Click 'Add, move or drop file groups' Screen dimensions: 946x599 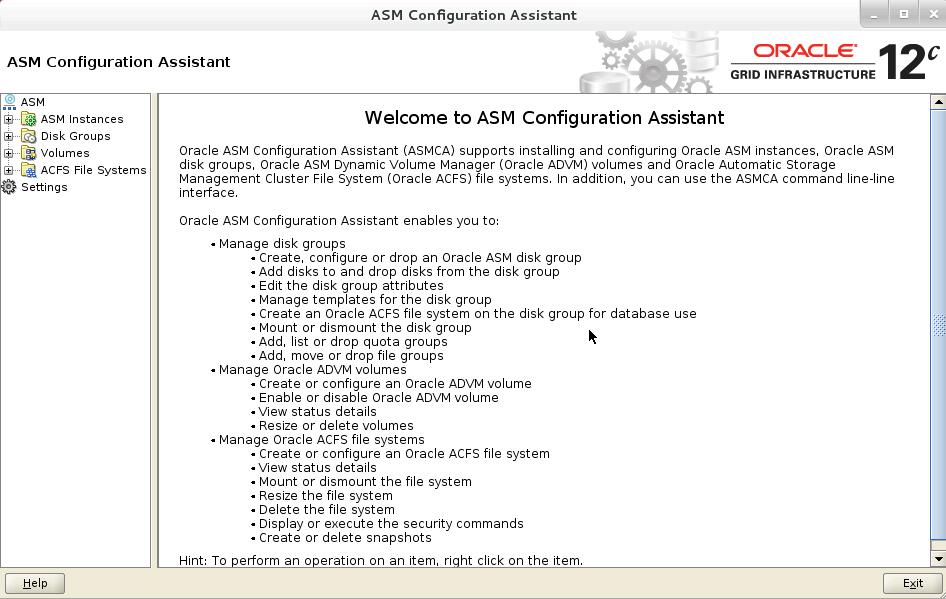click(x=351, y=356)
